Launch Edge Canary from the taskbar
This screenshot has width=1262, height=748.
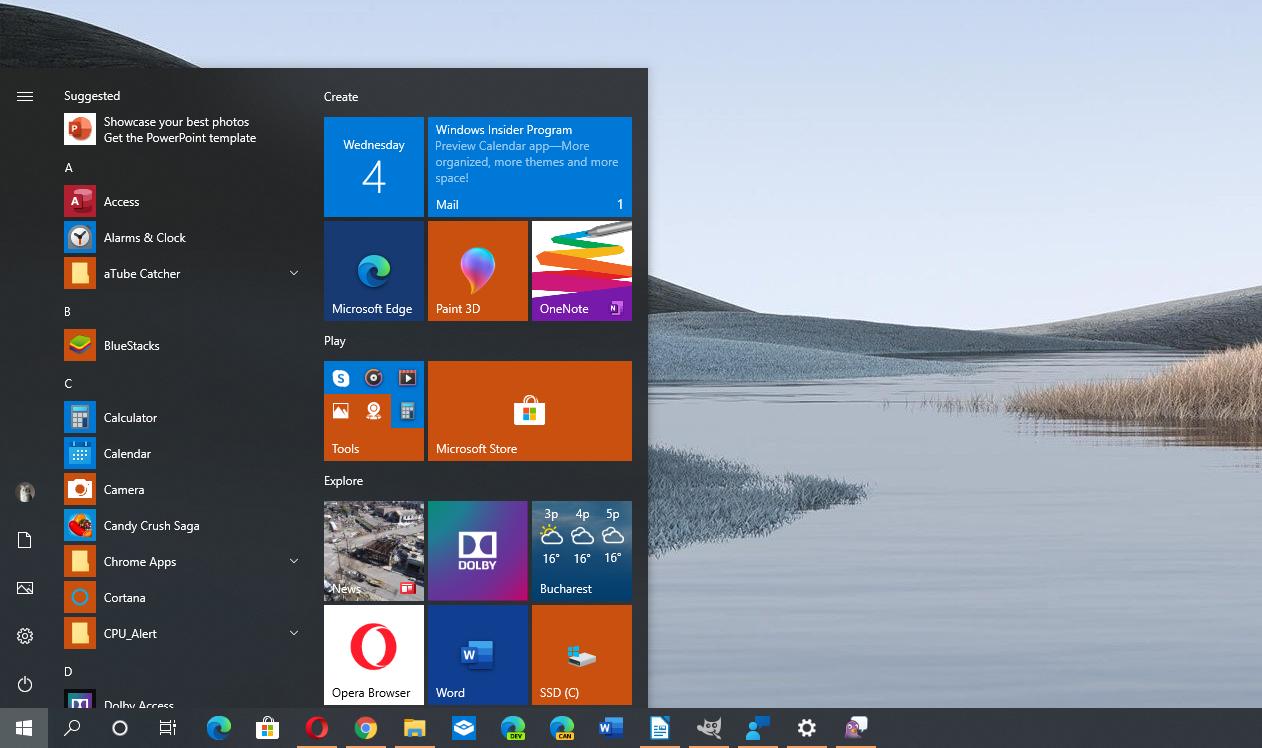pos(562,728)
